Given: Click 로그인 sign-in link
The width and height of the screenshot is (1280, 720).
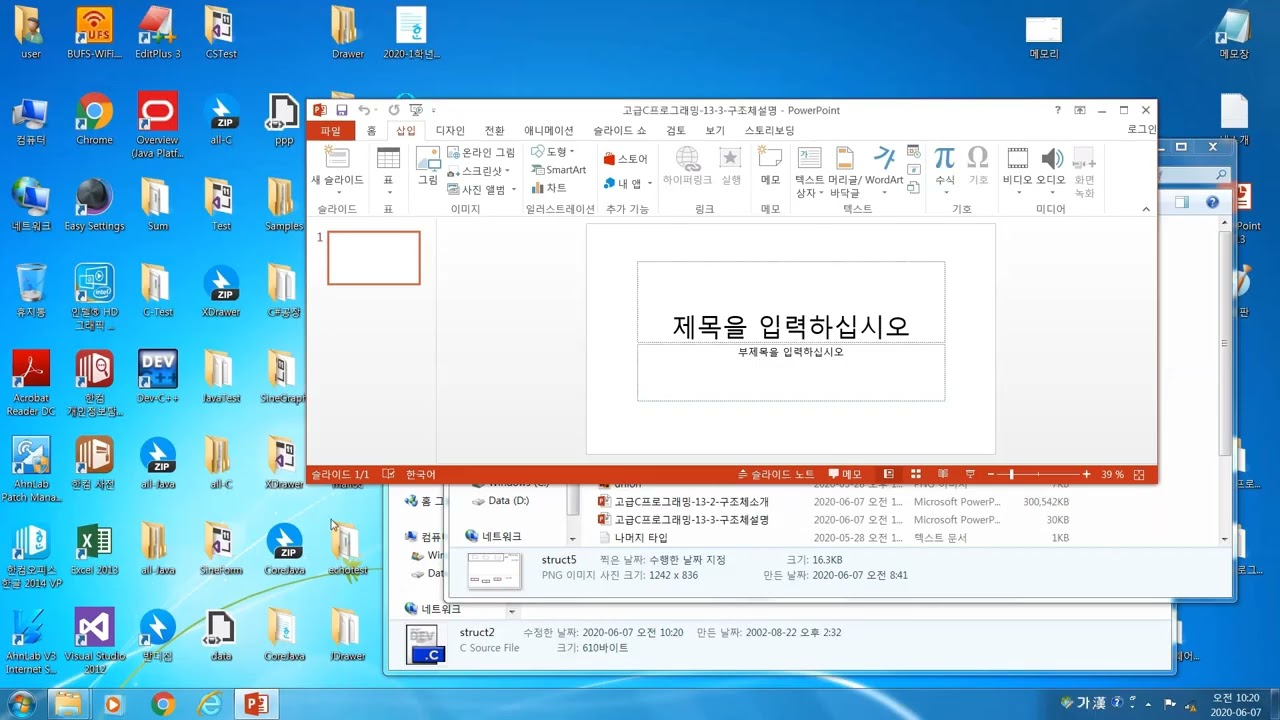Looking at the screenshot, I should point(1141,130).
